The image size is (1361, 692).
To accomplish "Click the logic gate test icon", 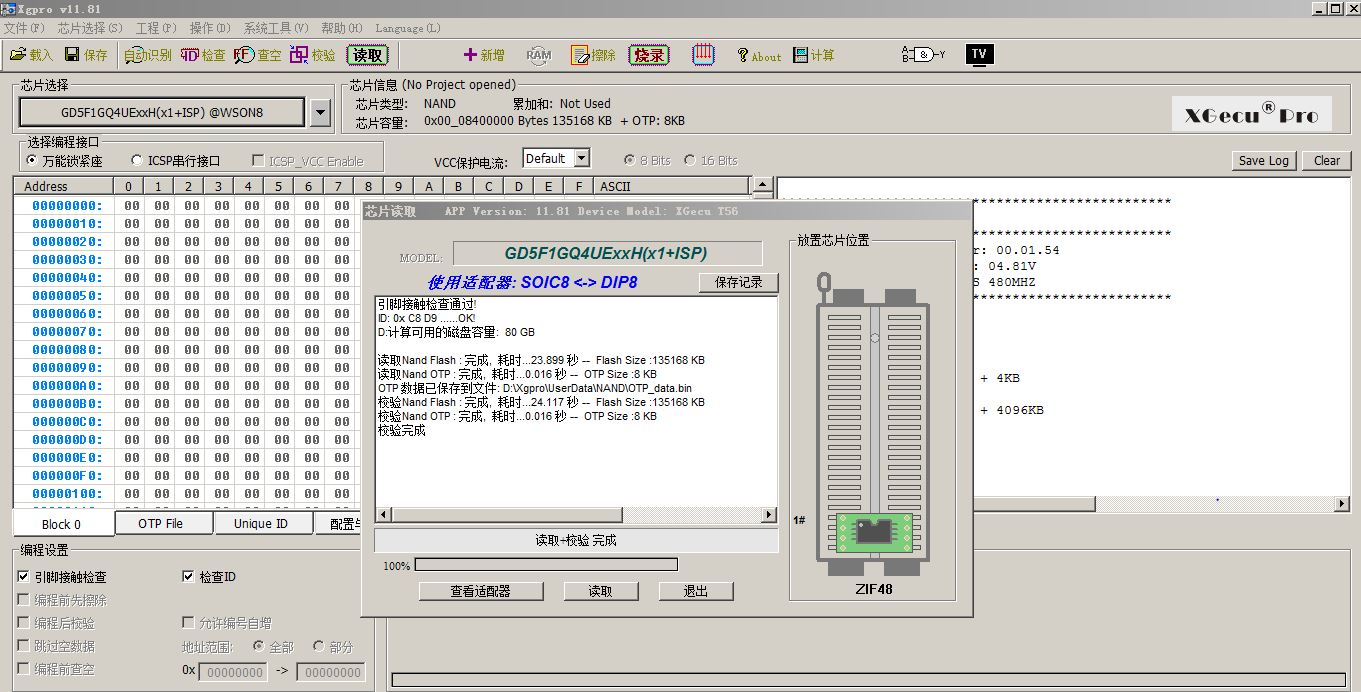I will point(922,54).
